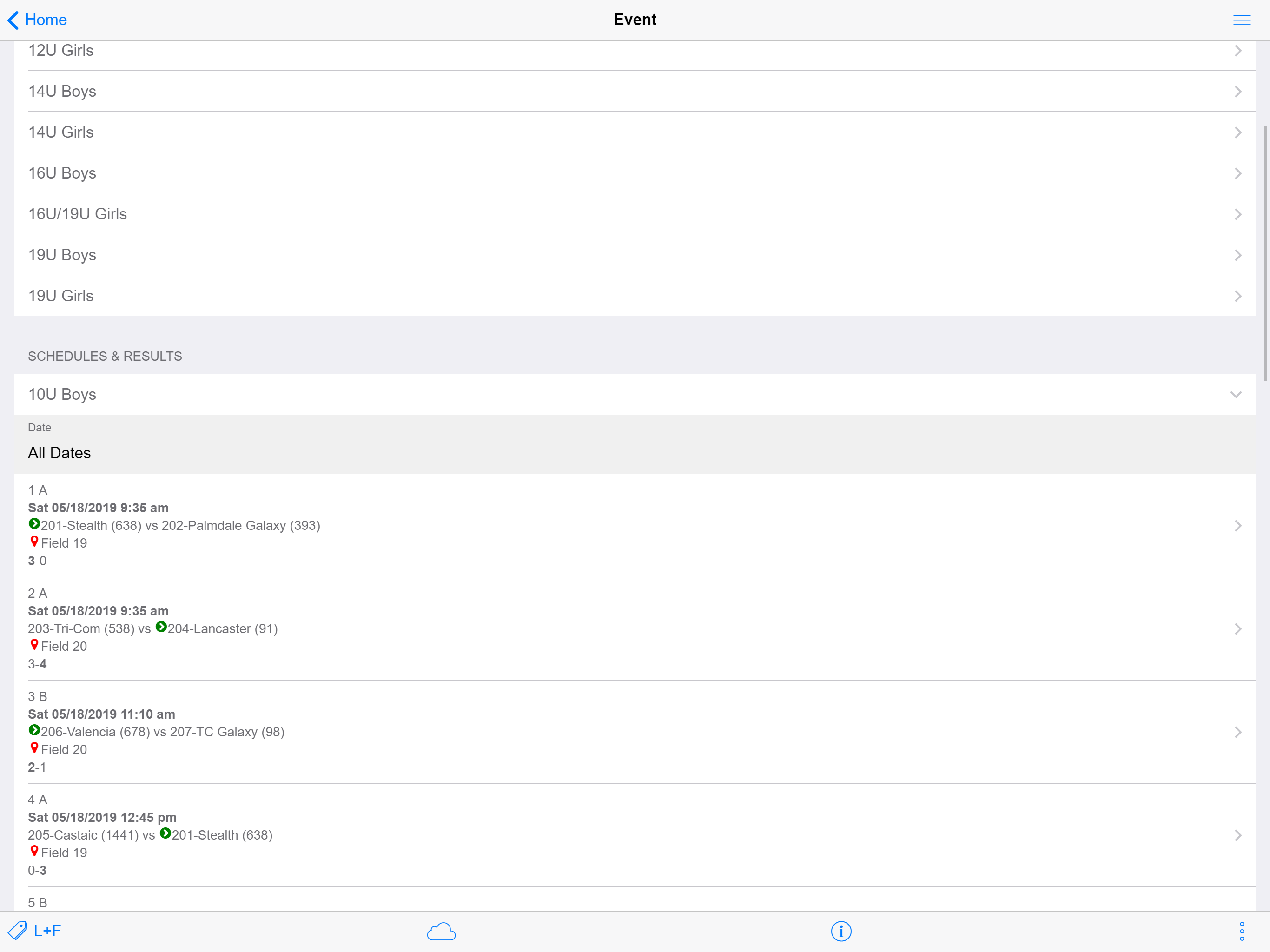The height and width of the screenshot is (952, 1270).
Task: Click chevron on 14U Boys row
Action: pos(1238,92)
